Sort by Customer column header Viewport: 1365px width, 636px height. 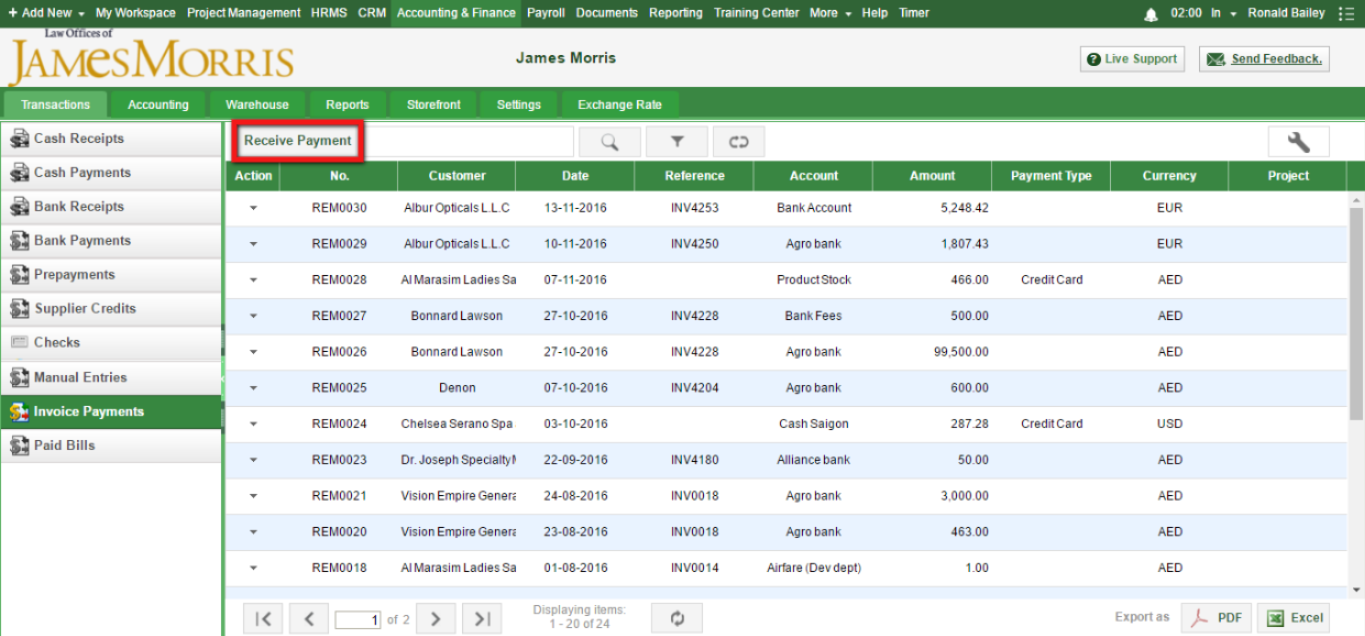tap(457, 176)
